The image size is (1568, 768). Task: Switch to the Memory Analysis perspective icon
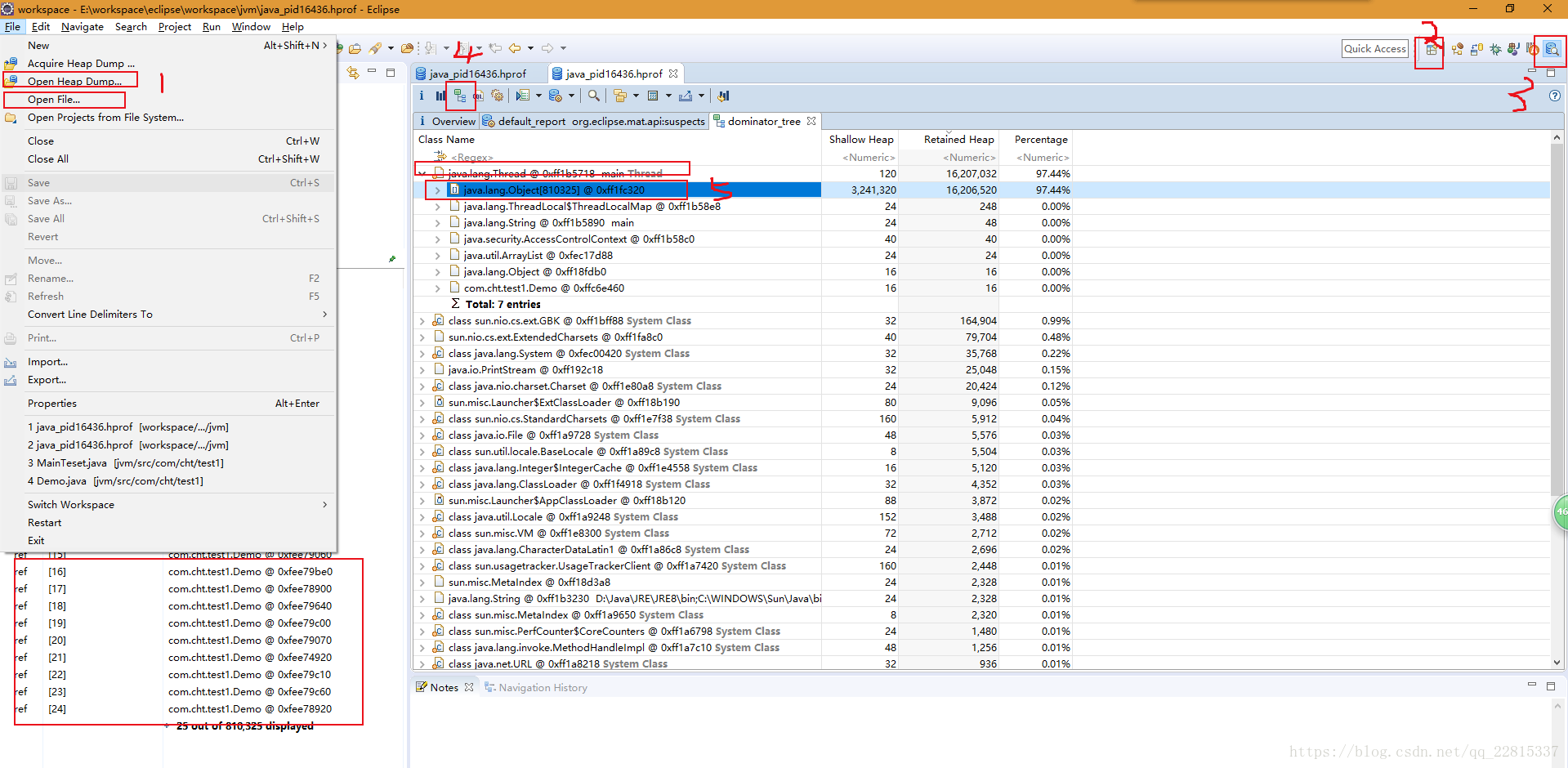pyautogui.click(x=1552, y=49)
